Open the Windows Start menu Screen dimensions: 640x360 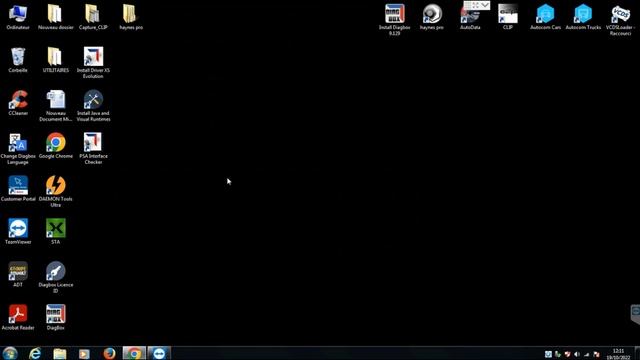click(10, 353)
